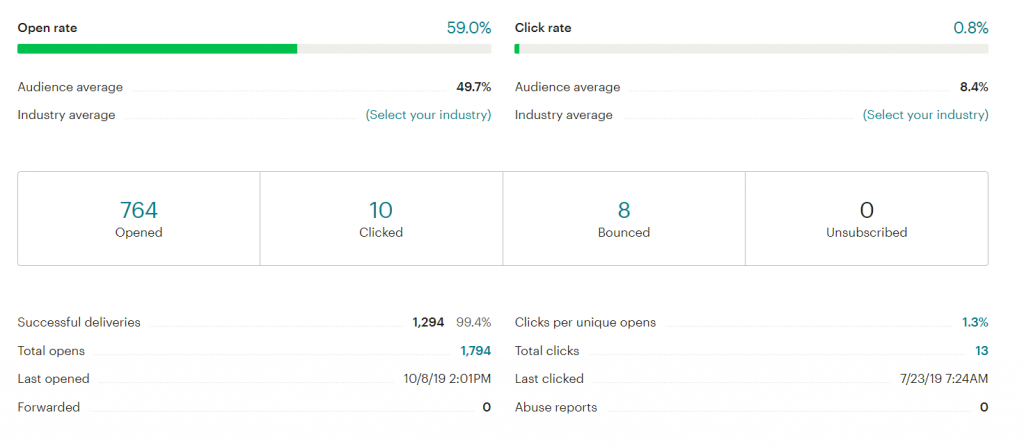Image resolution: width=1024 pixels, height=447 pixels.
Task: Click the green Open rate progress bar
Action: click(x=157, y=48)
